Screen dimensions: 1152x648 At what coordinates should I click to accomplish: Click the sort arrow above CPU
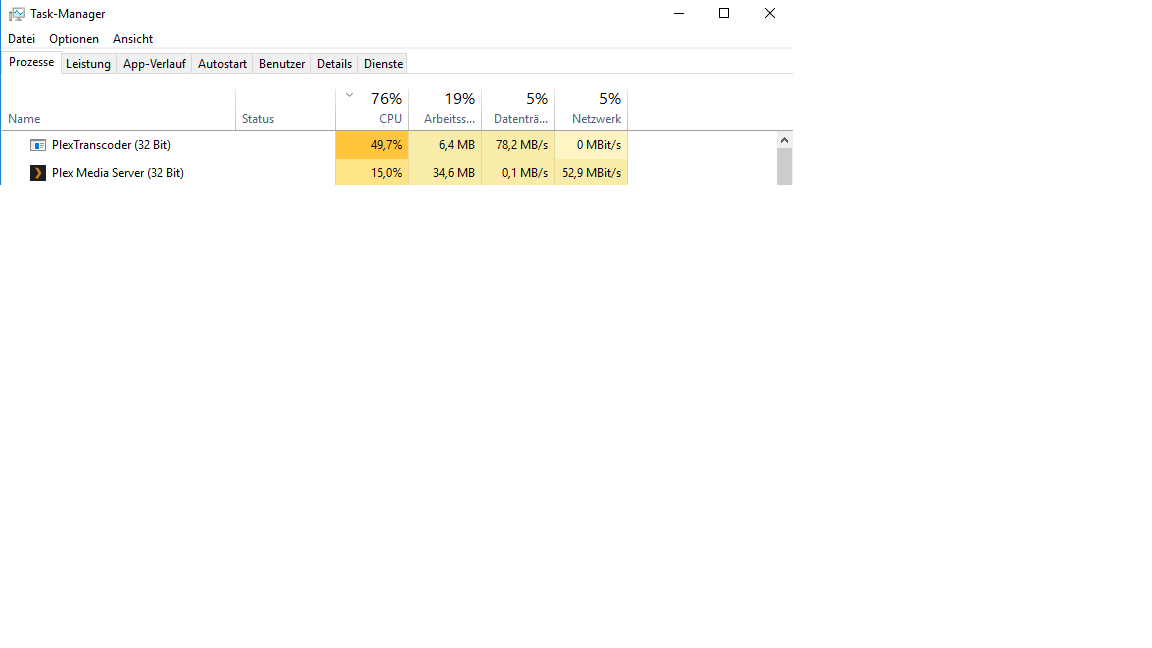point(350,96)
